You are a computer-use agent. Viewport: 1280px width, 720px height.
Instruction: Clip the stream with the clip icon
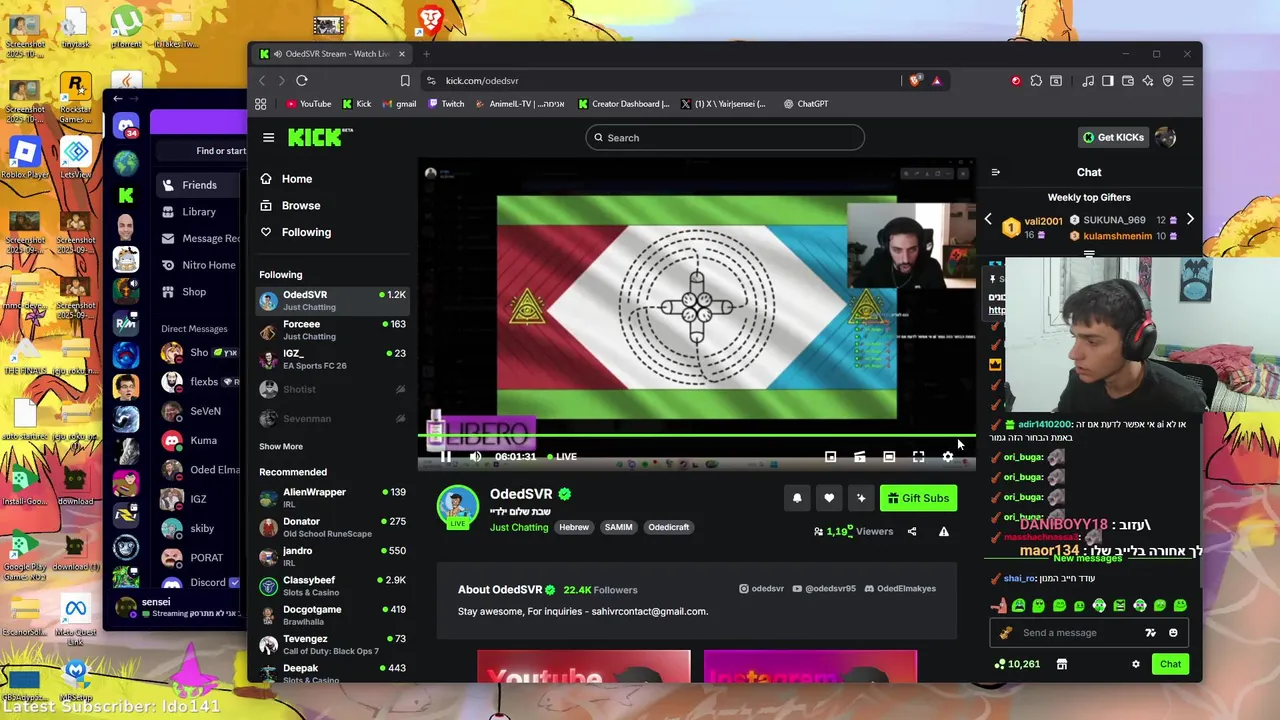pyautogui.click(x=860, y=457)
